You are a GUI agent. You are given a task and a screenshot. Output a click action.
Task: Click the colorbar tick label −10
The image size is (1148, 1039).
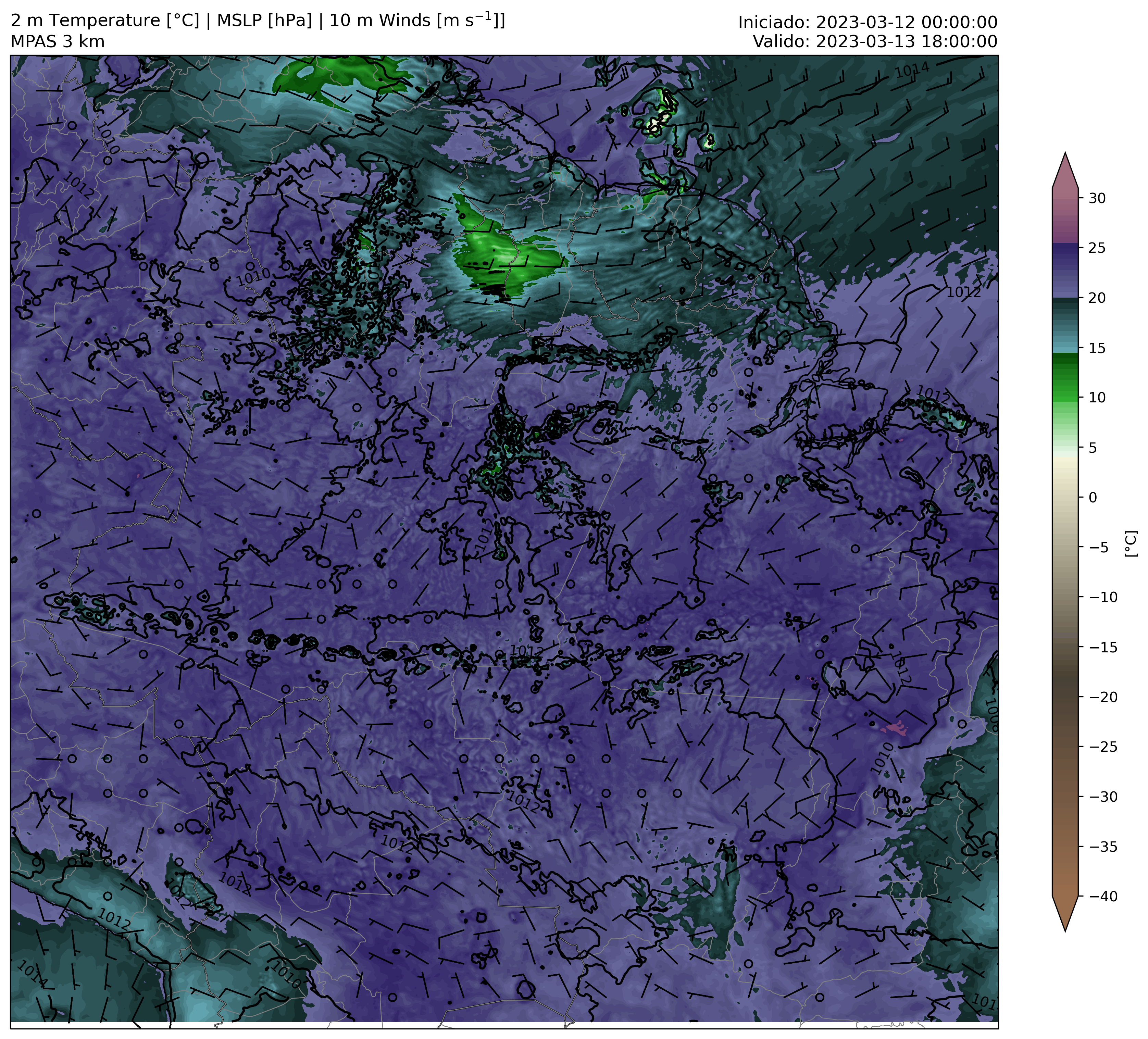1103,597
